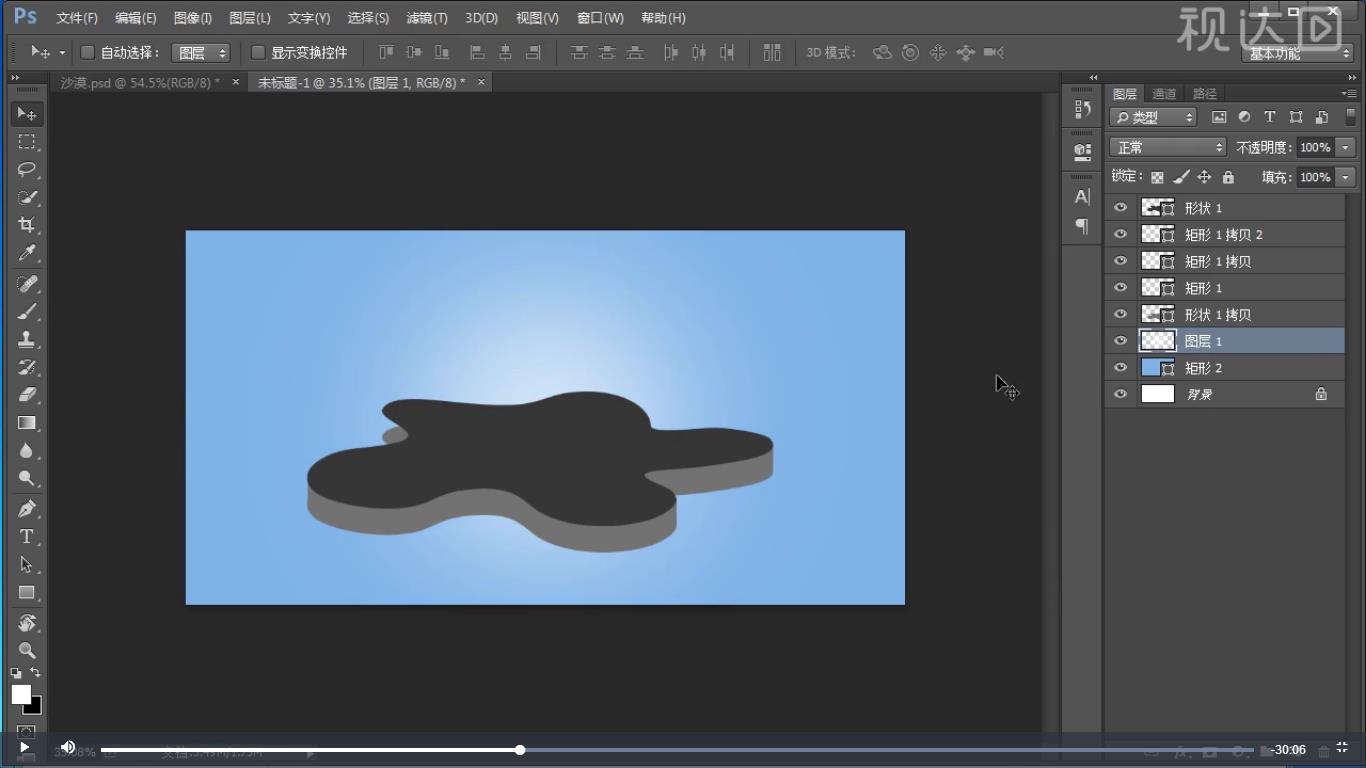This screenshot has width=1366, height=768.
Task: Switch to the 沙漠.psd document tab
Action: (x=140, y=82)
